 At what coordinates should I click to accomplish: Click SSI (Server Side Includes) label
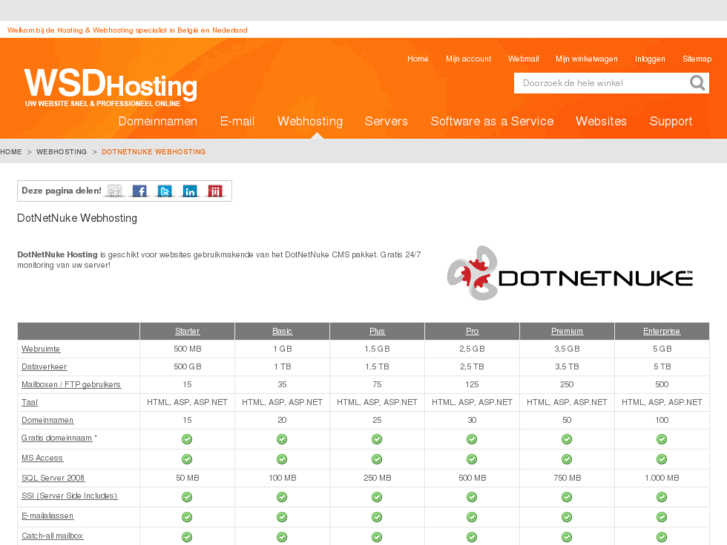point(69,496)
